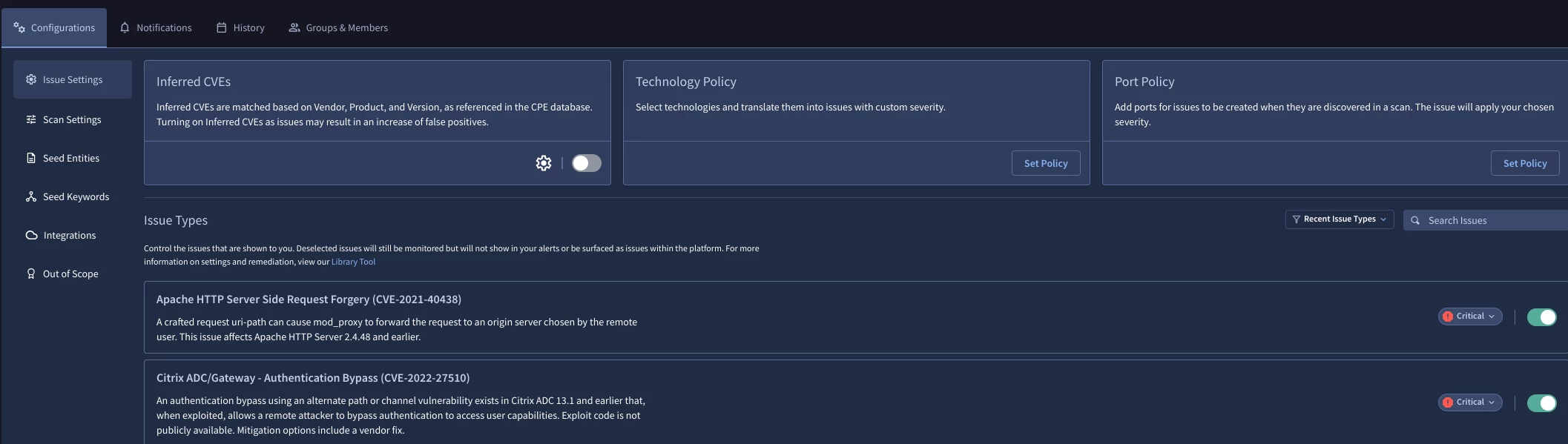Open Integrations cloud icon
Image resolution: width=1568 pixels, height=444 pixels.
[x=31, y=235]
